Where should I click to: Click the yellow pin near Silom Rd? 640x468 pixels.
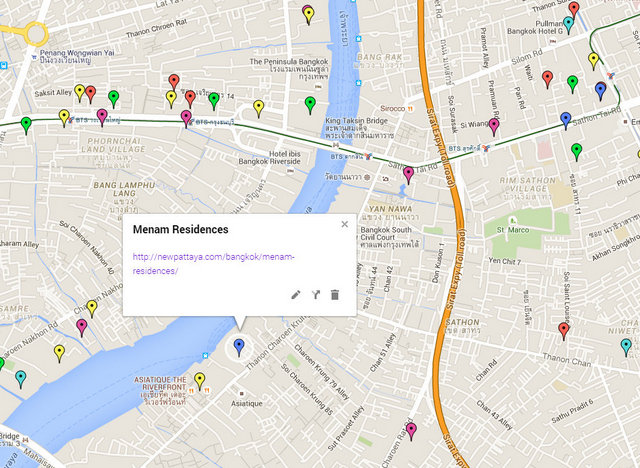pyautogui.click(x=593, y=61)
